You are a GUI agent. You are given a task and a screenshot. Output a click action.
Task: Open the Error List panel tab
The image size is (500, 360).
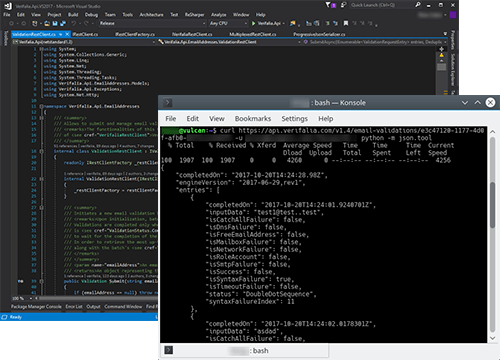(x=74, y=306)
